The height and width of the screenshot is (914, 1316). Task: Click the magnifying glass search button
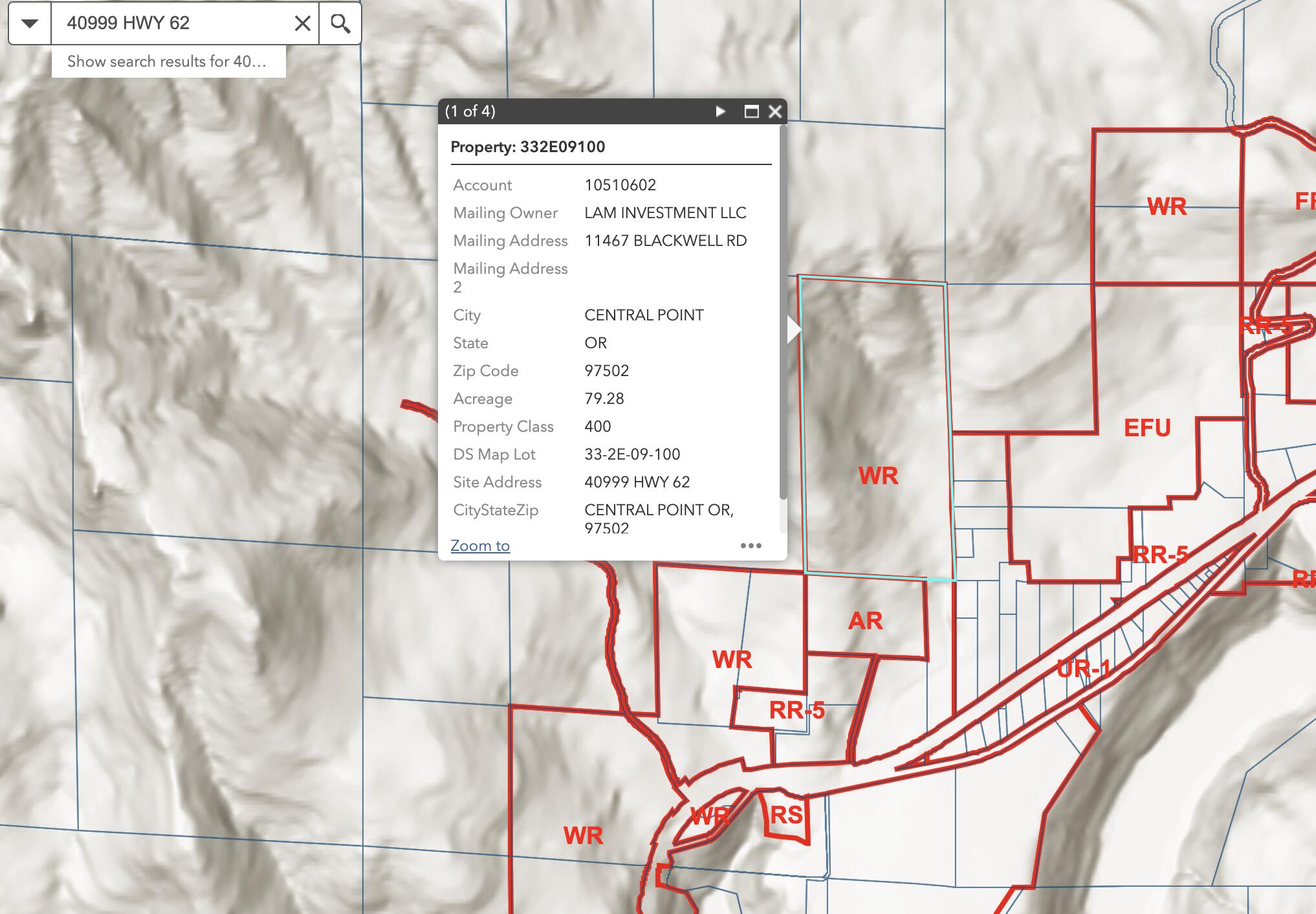[x=340, y=24]
